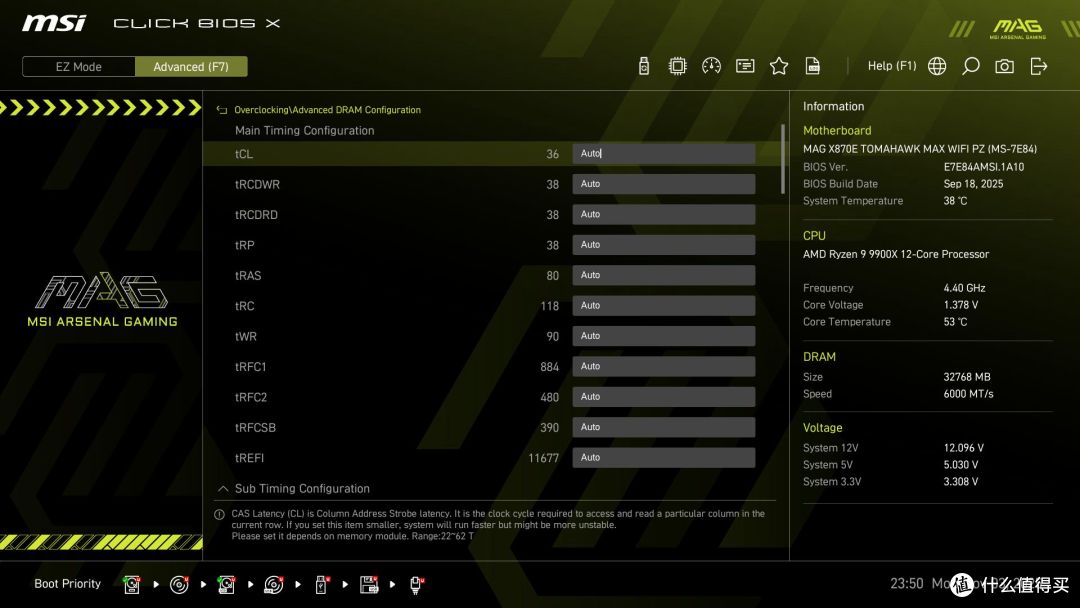Select the tRCDWR row label
The image size is (1080, 608).
click(x=257, y=185)
